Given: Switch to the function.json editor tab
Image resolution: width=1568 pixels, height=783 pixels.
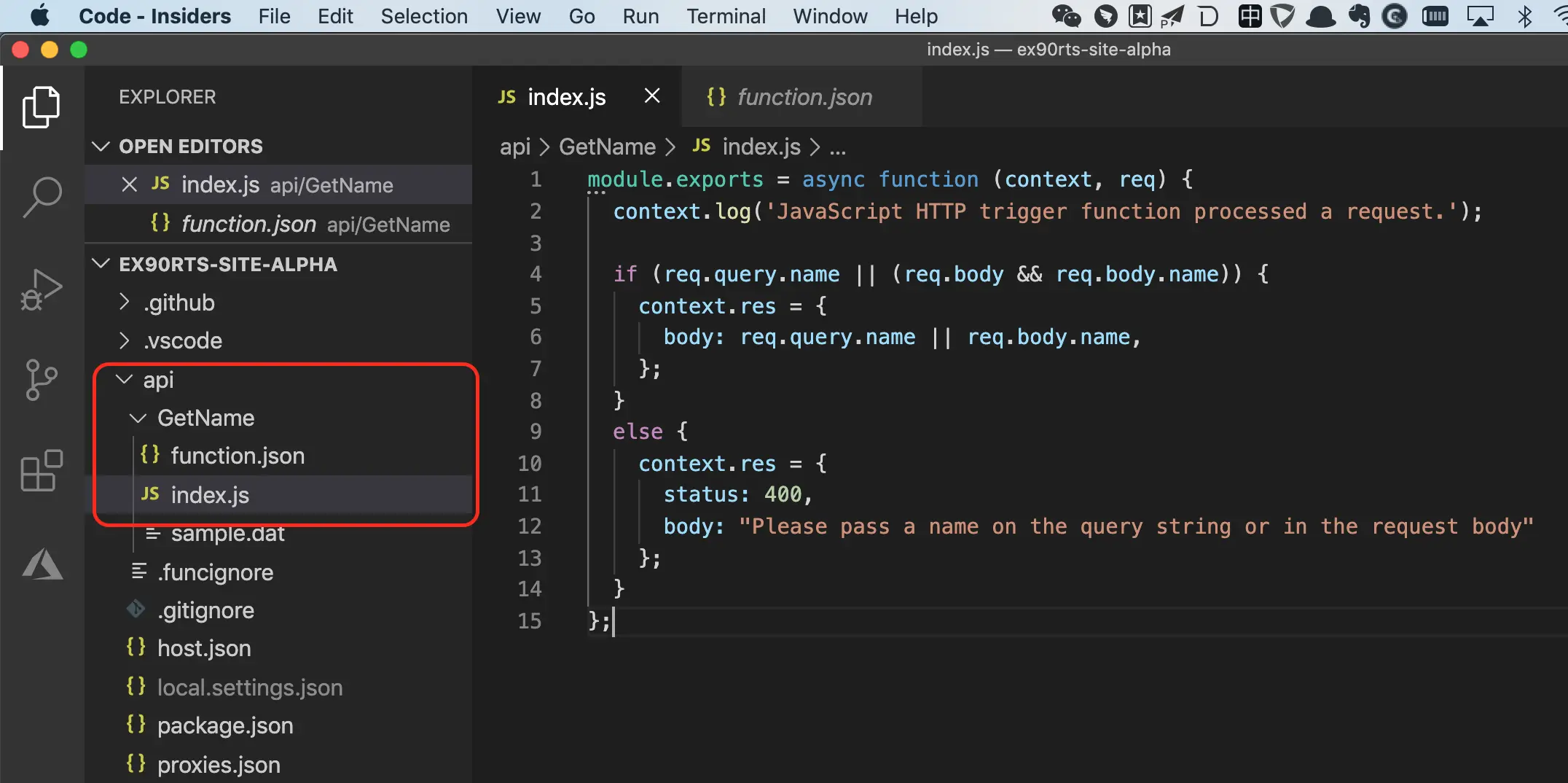Looking at the screenshot, I should coord(801,97).
